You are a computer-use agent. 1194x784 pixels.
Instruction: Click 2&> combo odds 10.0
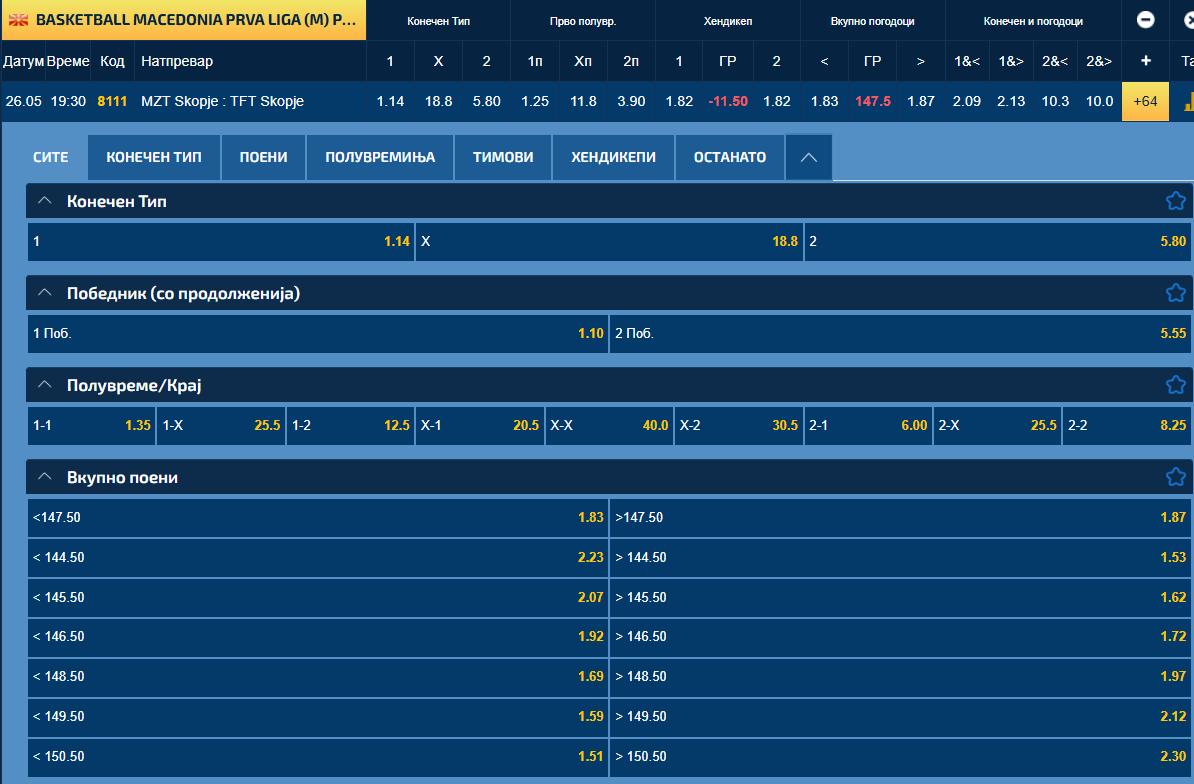[x=1100, y=101]
